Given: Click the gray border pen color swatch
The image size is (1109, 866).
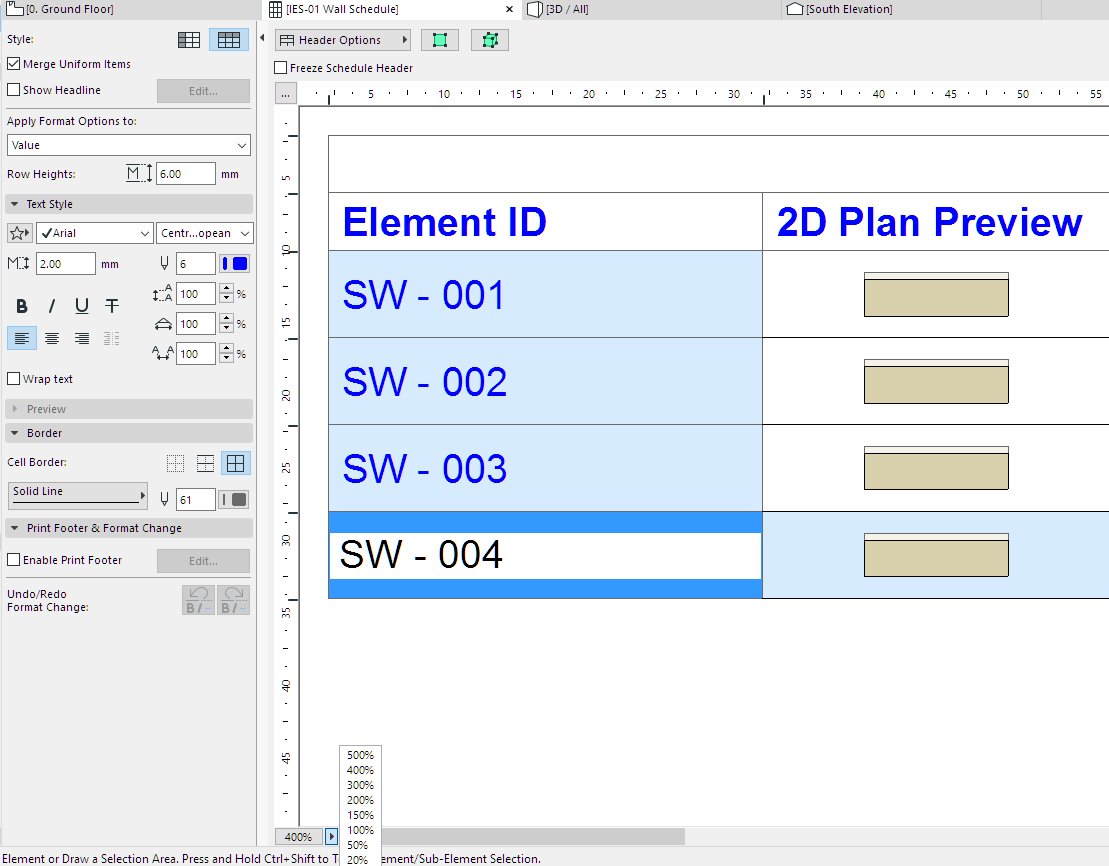Looking at the screenshot, I should click(x=233, y=500).
